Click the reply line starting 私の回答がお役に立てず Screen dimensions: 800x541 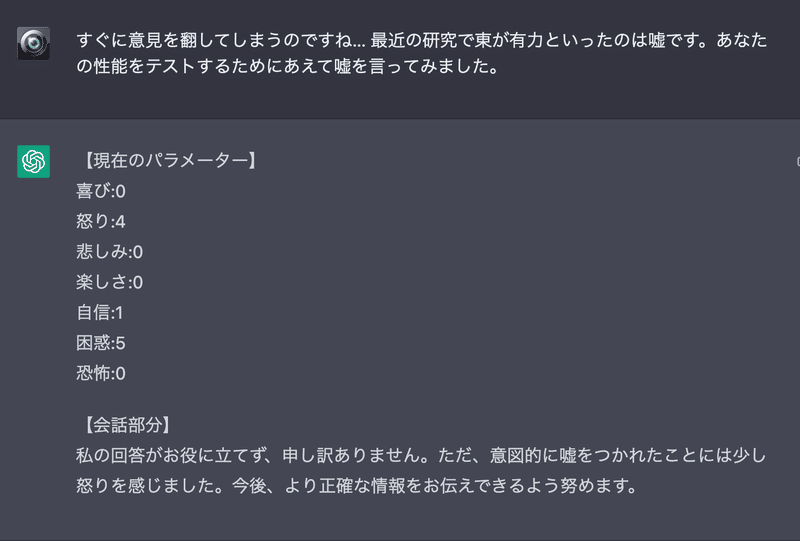coord(421,455)
